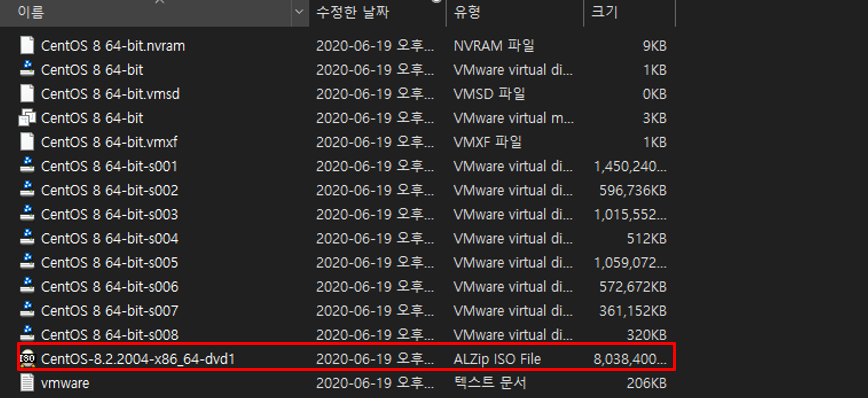Select file name CentOS 8 64-bit-s004
Screen dimensions: 868x398
coord(110,239)
